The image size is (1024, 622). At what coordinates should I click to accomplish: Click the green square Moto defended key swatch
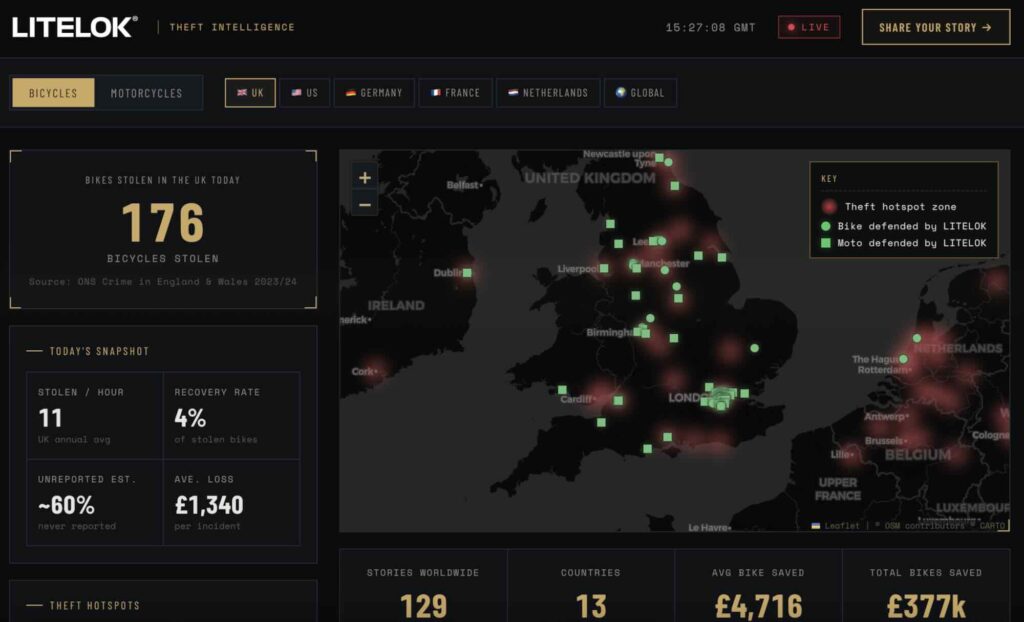click(825, 243)
